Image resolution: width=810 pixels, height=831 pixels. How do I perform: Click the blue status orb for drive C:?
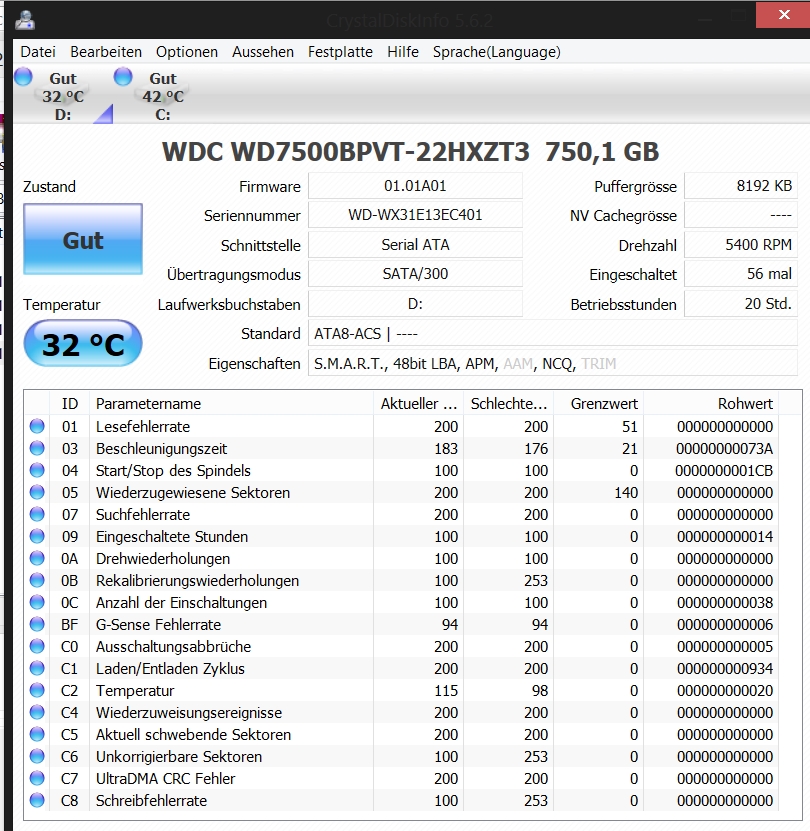tap(123, 77)
